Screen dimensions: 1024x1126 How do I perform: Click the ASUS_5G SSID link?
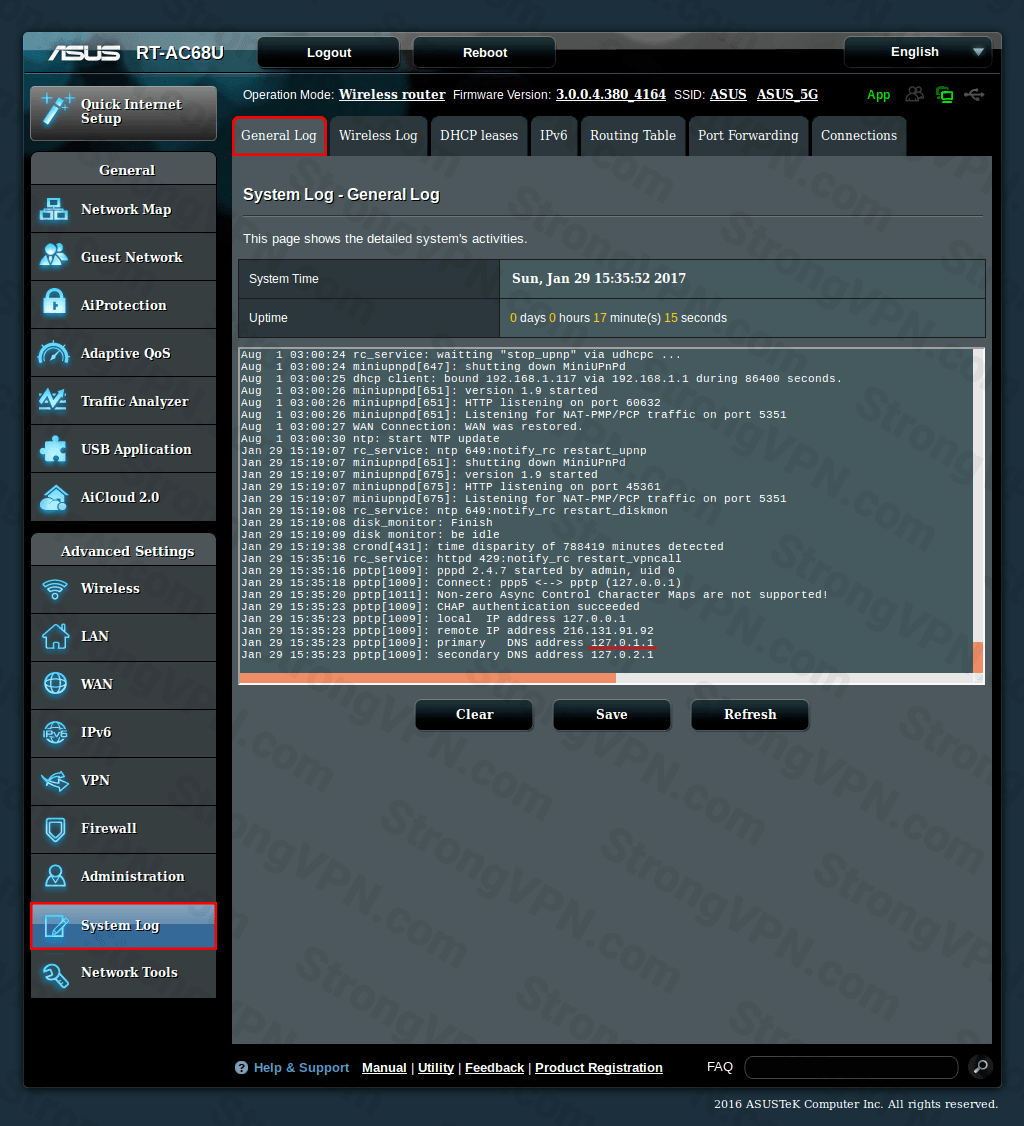[x=787, y=94]
